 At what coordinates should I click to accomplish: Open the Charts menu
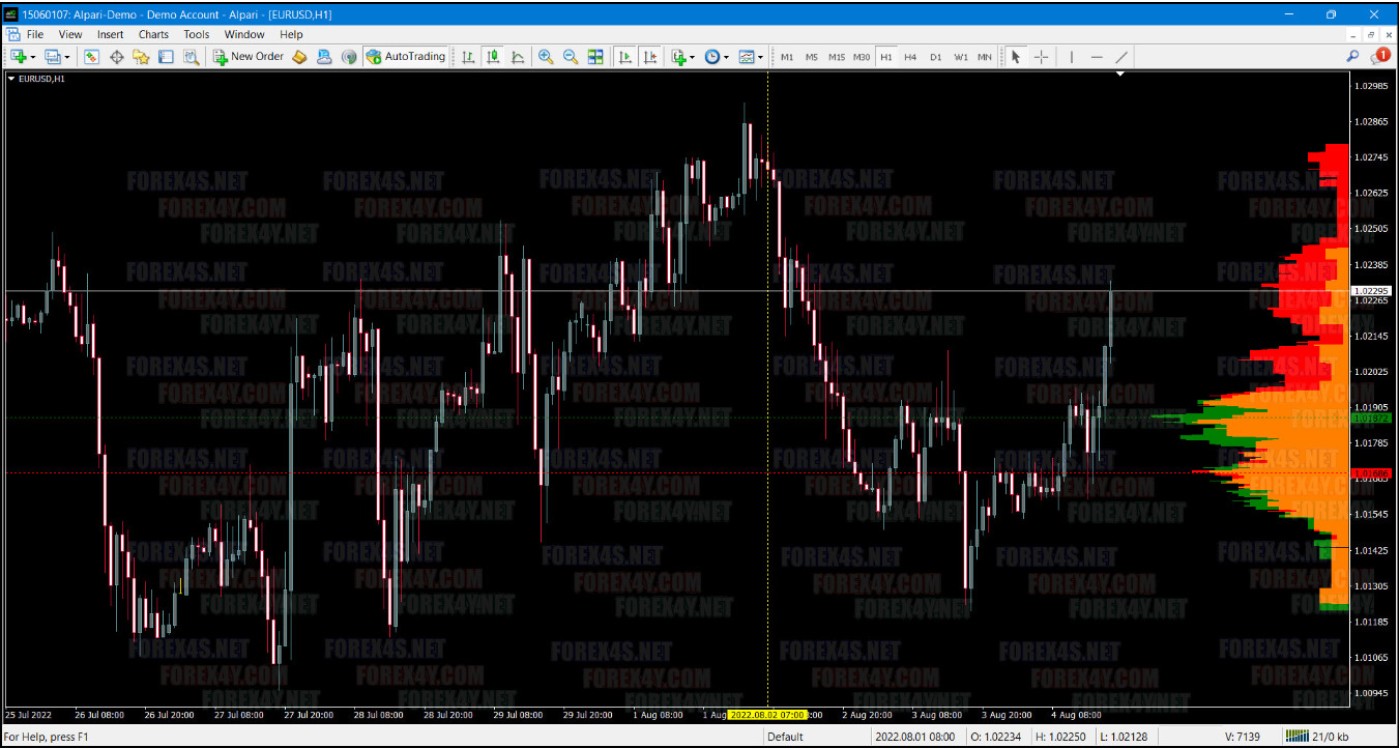click(x=153, y=33)
